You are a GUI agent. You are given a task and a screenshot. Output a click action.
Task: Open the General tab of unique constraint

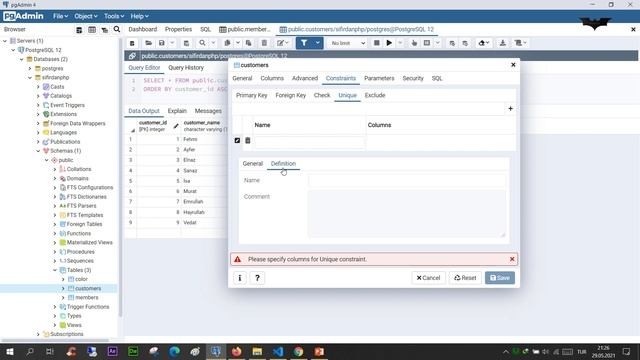[x=252, y=163]
